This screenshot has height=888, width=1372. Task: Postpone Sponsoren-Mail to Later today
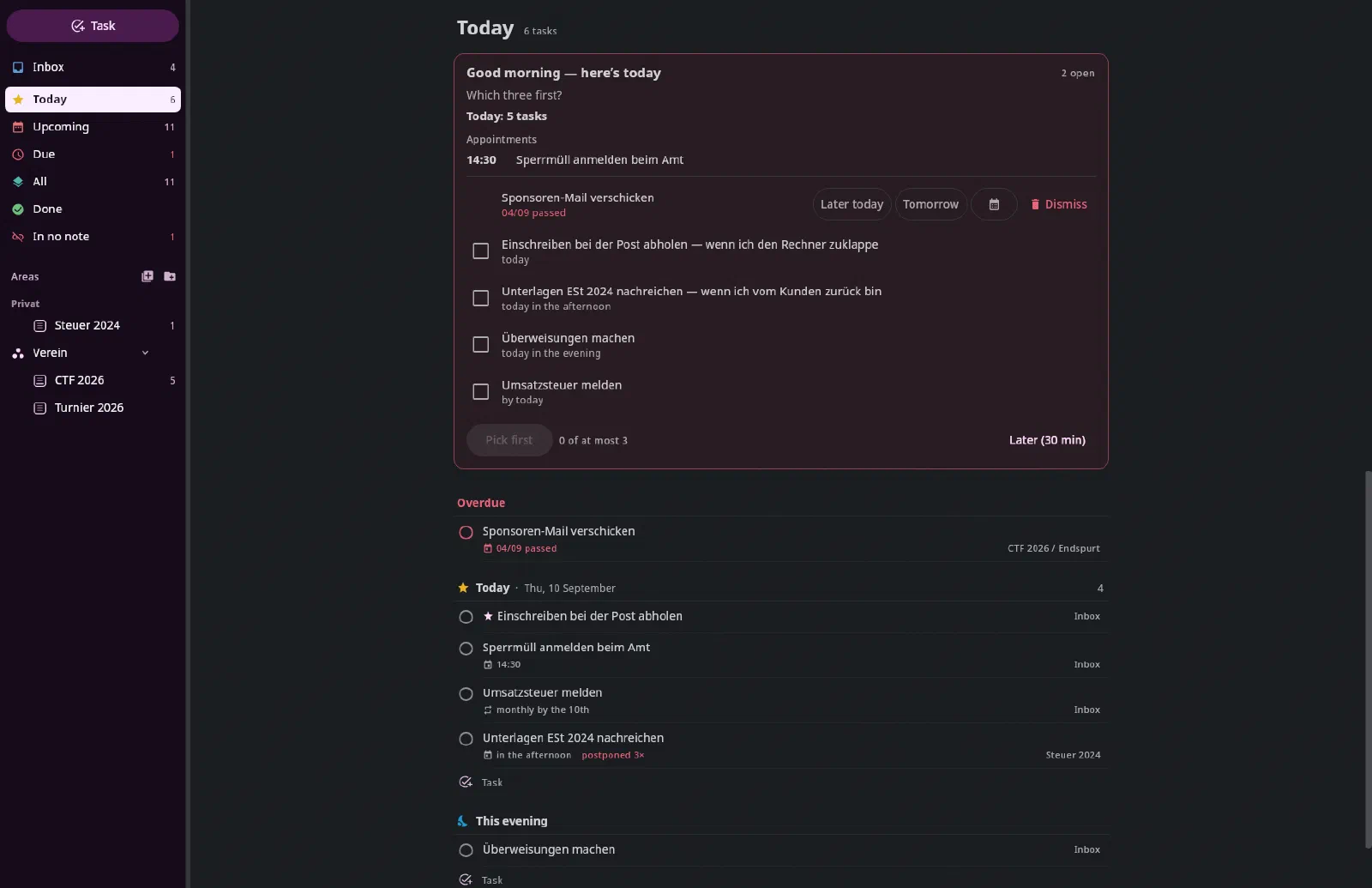[x=851, y=204]
